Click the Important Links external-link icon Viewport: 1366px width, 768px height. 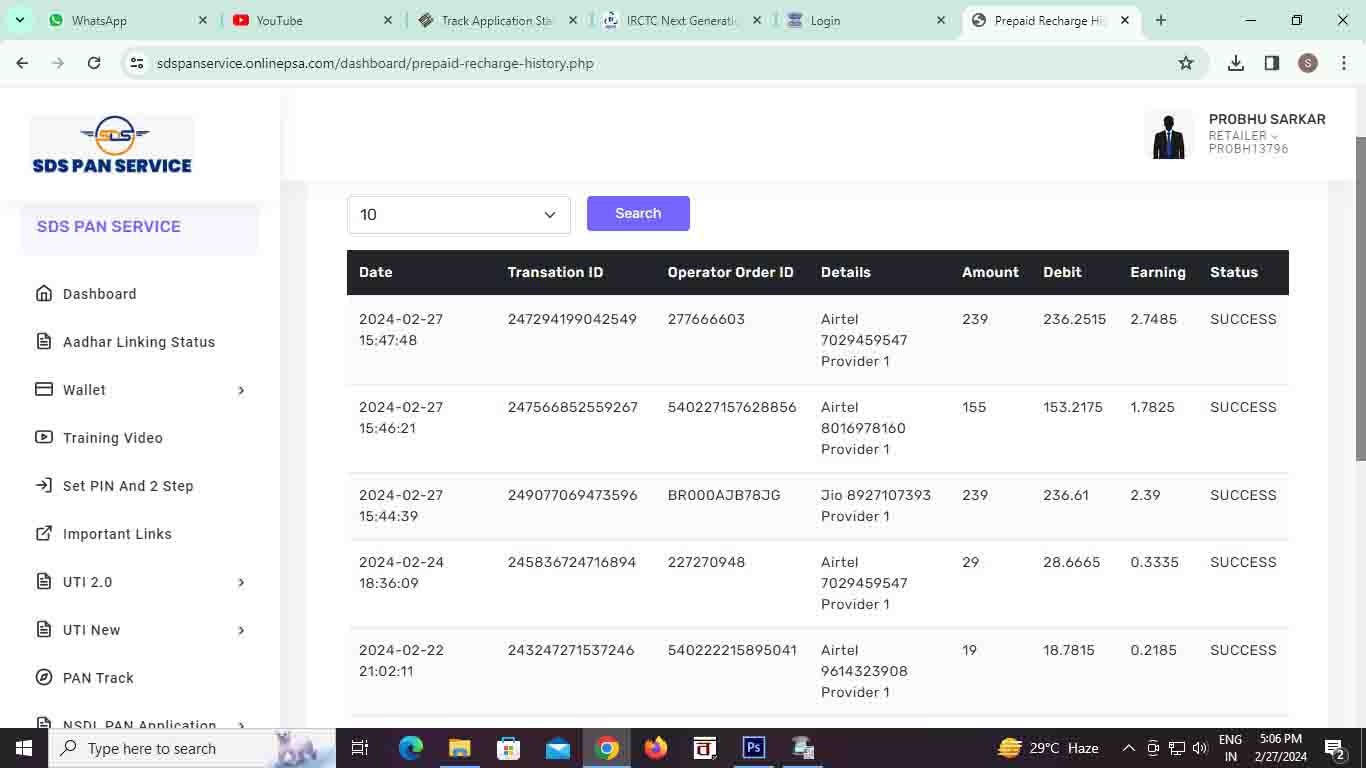tap(44, 534)
